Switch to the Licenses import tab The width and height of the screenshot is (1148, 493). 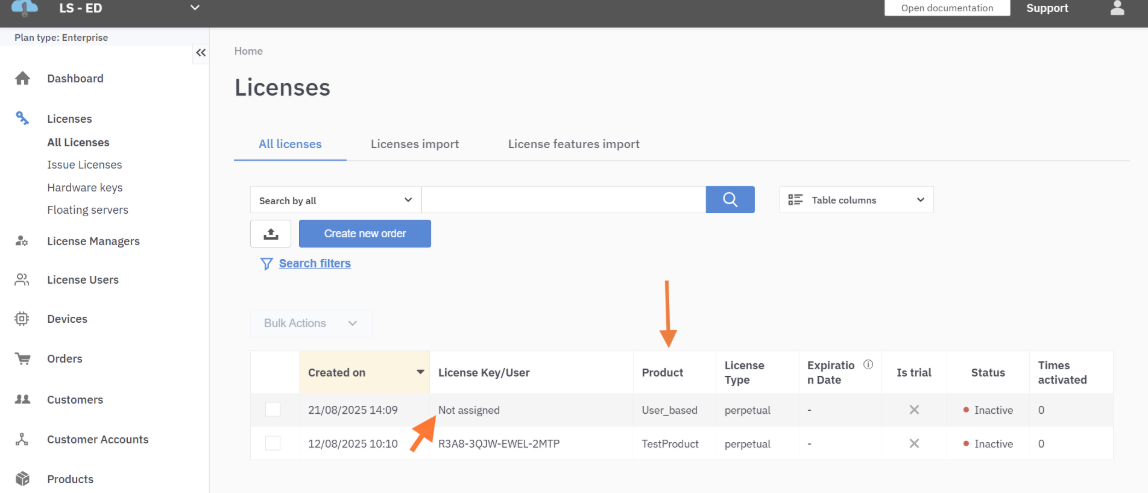tap(414, 144)
